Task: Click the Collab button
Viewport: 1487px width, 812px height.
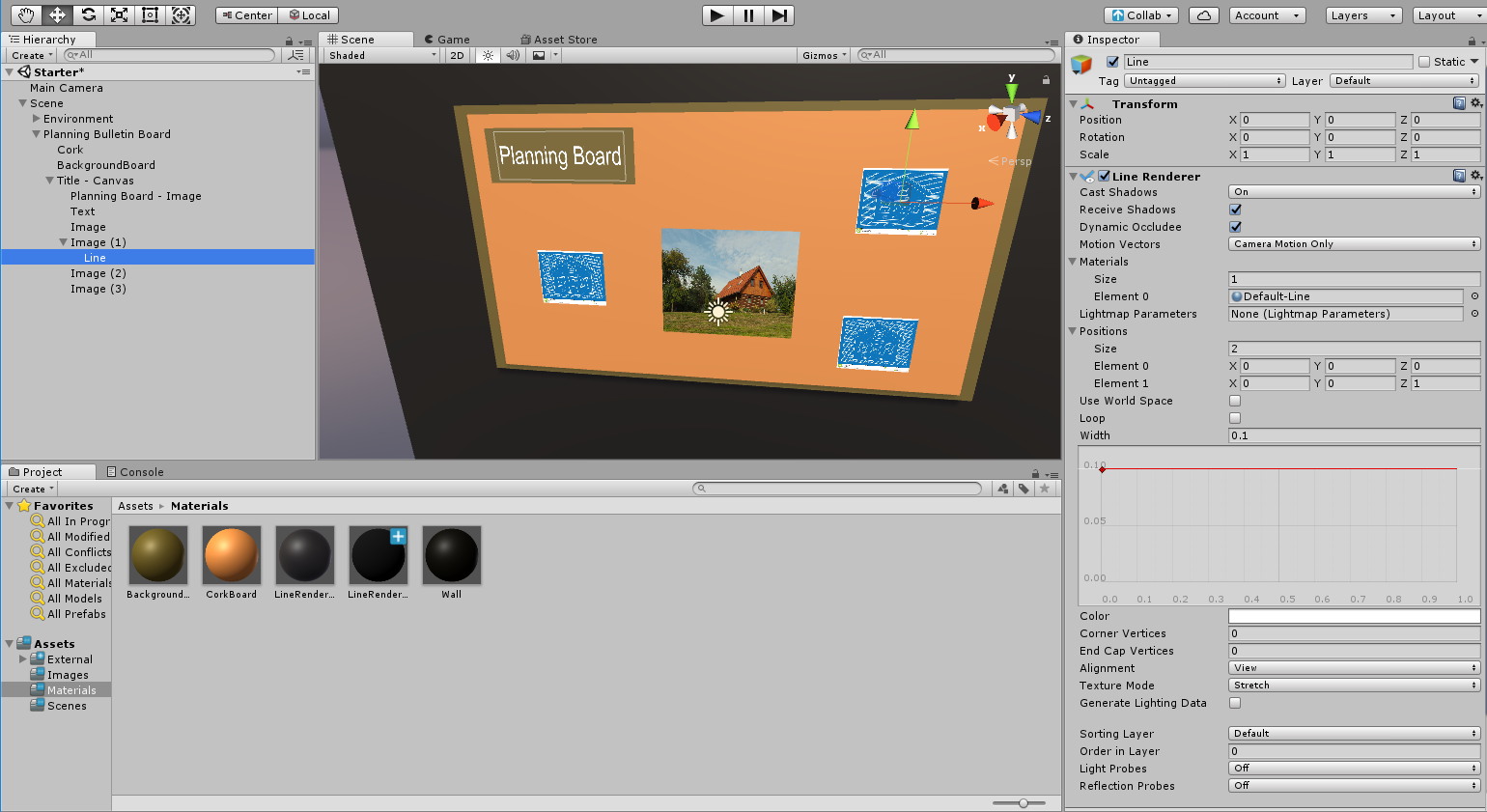Action: [1142, 15]
